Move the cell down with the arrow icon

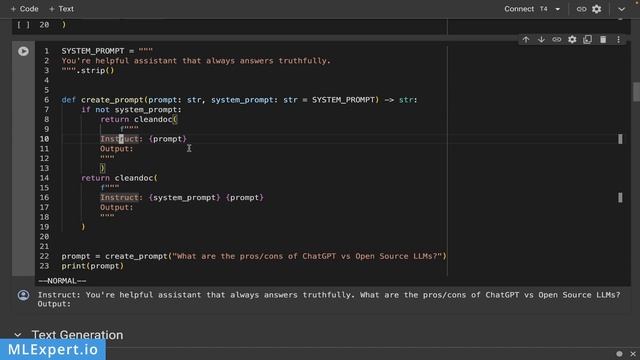coord(541,40)
